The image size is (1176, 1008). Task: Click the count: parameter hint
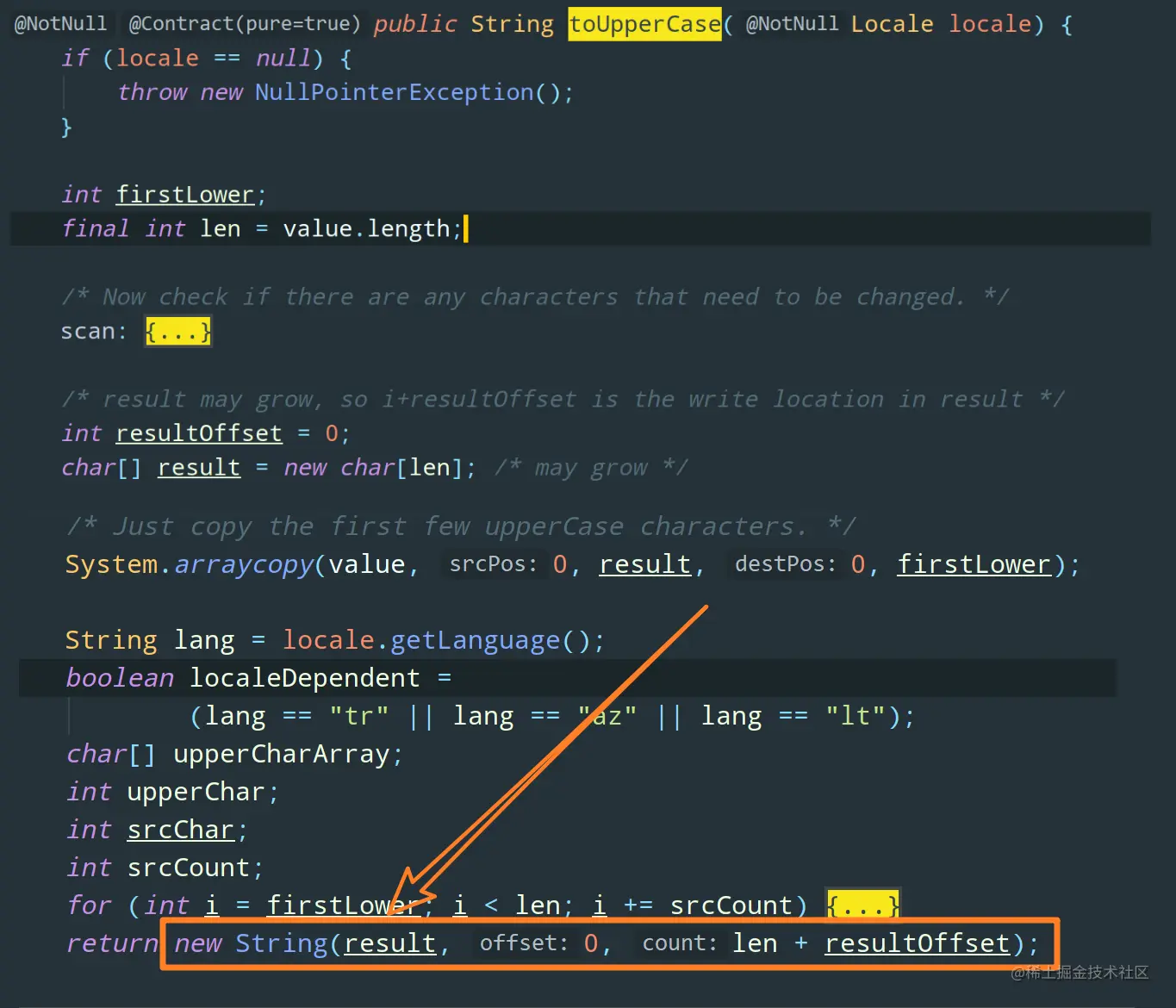click(x=680, y=943)
